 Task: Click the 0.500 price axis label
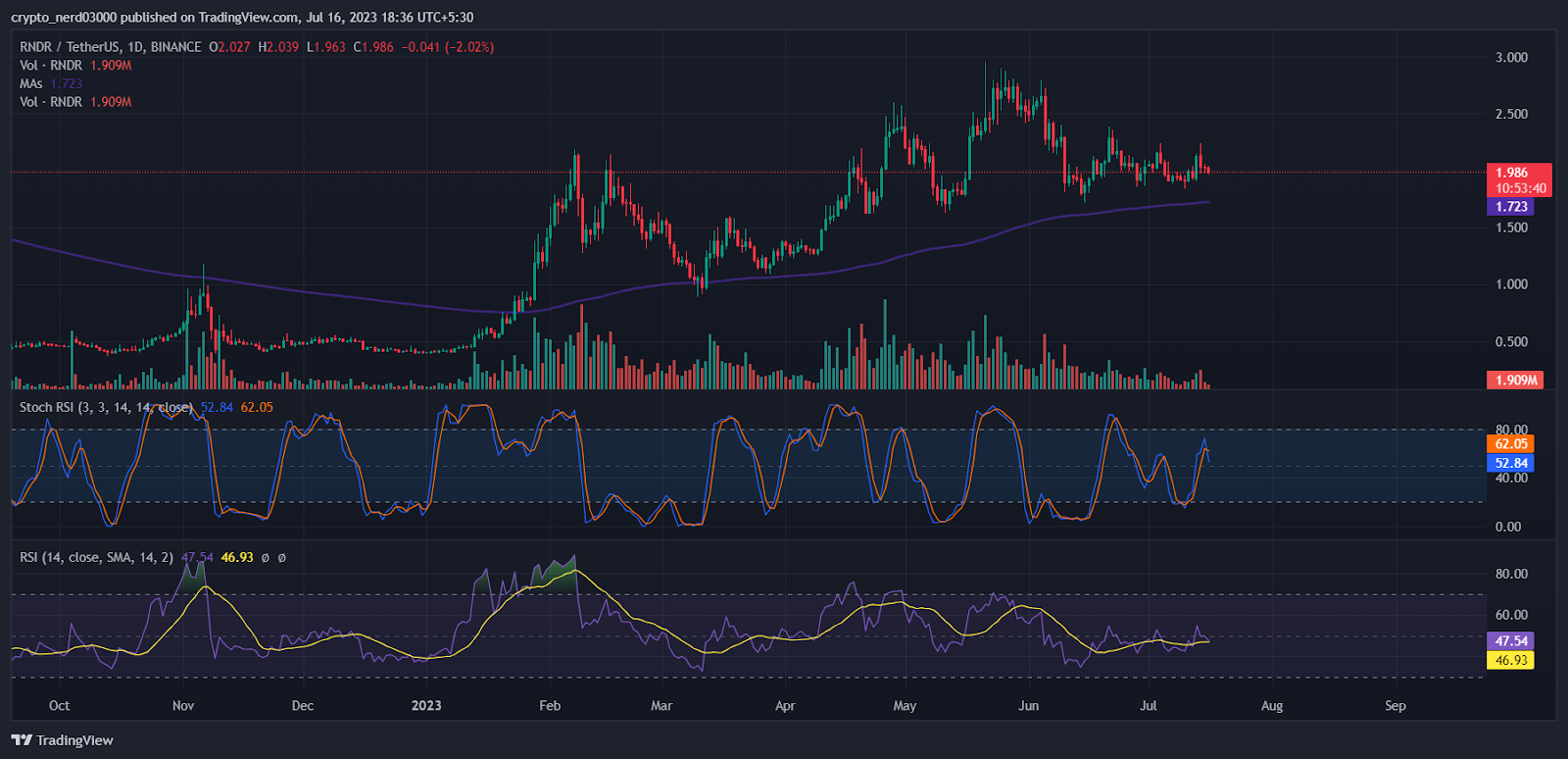tap(1511, 342)
